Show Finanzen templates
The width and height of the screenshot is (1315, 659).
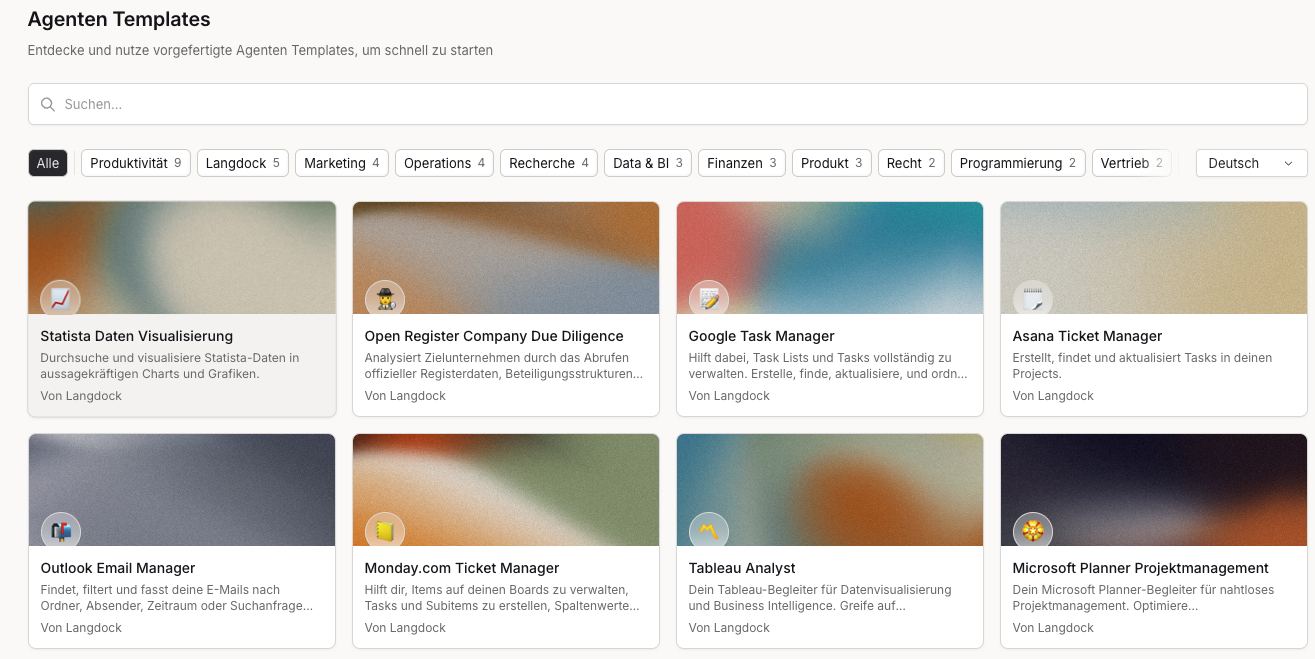(x=742, y=163)
